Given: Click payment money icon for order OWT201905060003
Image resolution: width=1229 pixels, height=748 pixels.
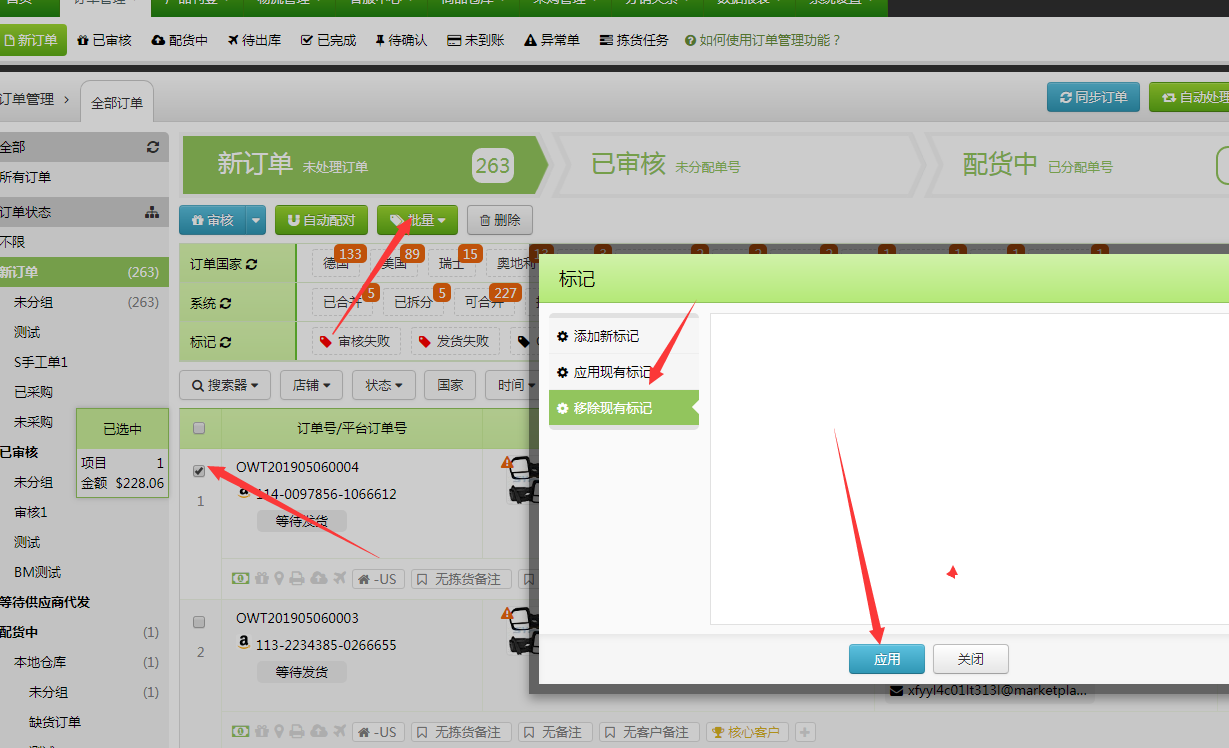Looking at the screenshot, I should coord(241,732).
